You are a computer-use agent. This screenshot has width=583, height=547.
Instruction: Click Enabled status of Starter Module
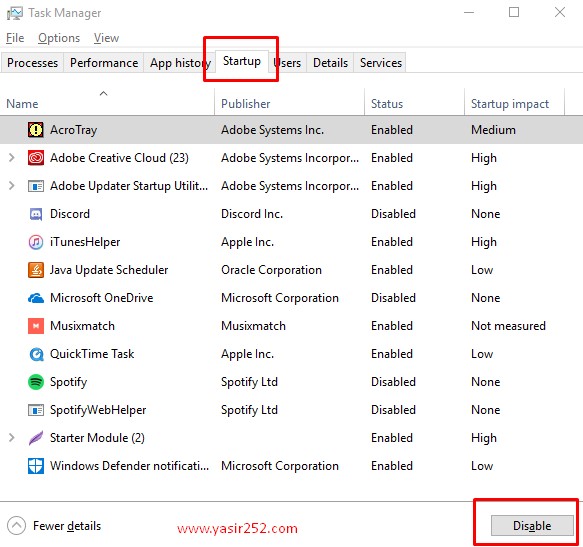point(392,438)
